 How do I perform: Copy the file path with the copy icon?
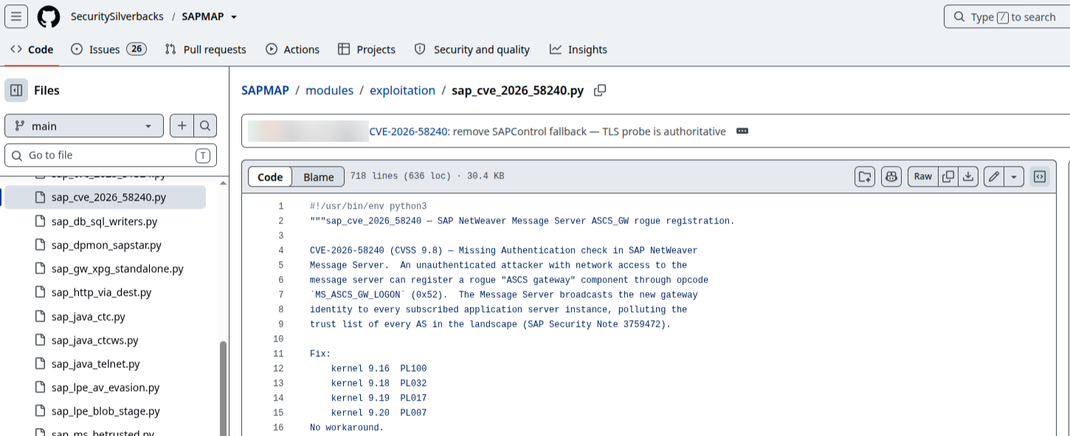click(x=600, y=90)
